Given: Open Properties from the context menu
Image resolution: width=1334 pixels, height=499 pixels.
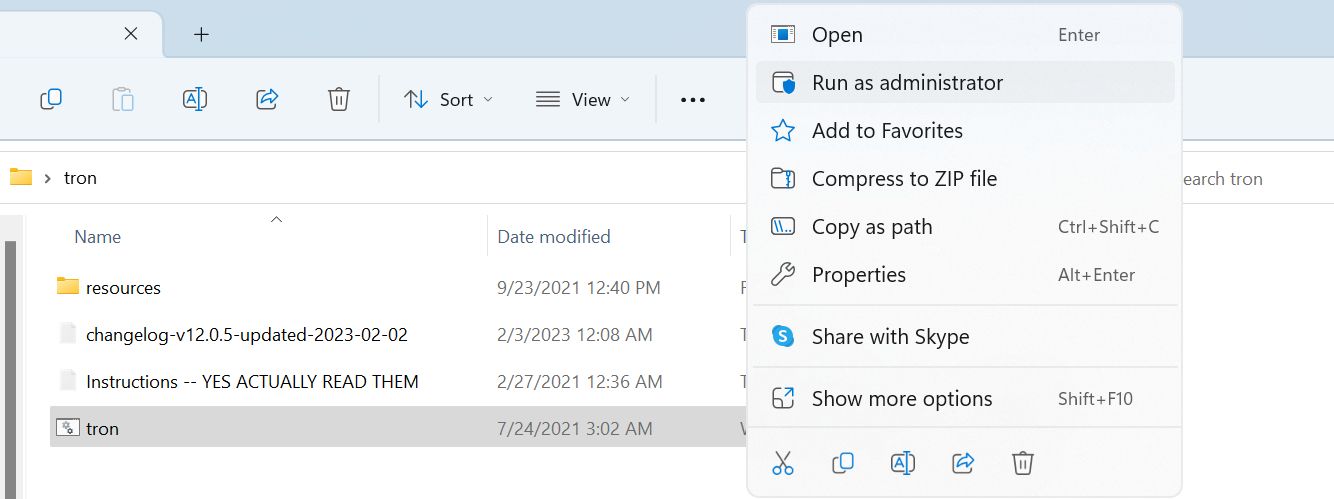Looking at the screenshot, I should (858, 274).
